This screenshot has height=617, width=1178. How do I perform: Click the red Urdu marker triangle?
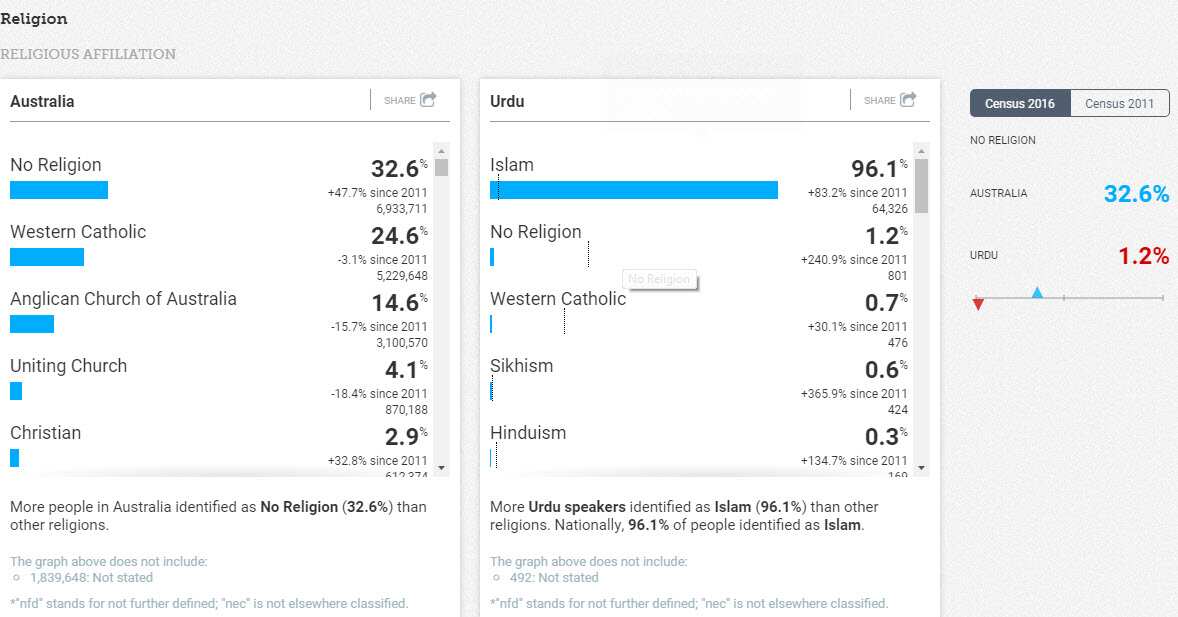tap(978, 304)
